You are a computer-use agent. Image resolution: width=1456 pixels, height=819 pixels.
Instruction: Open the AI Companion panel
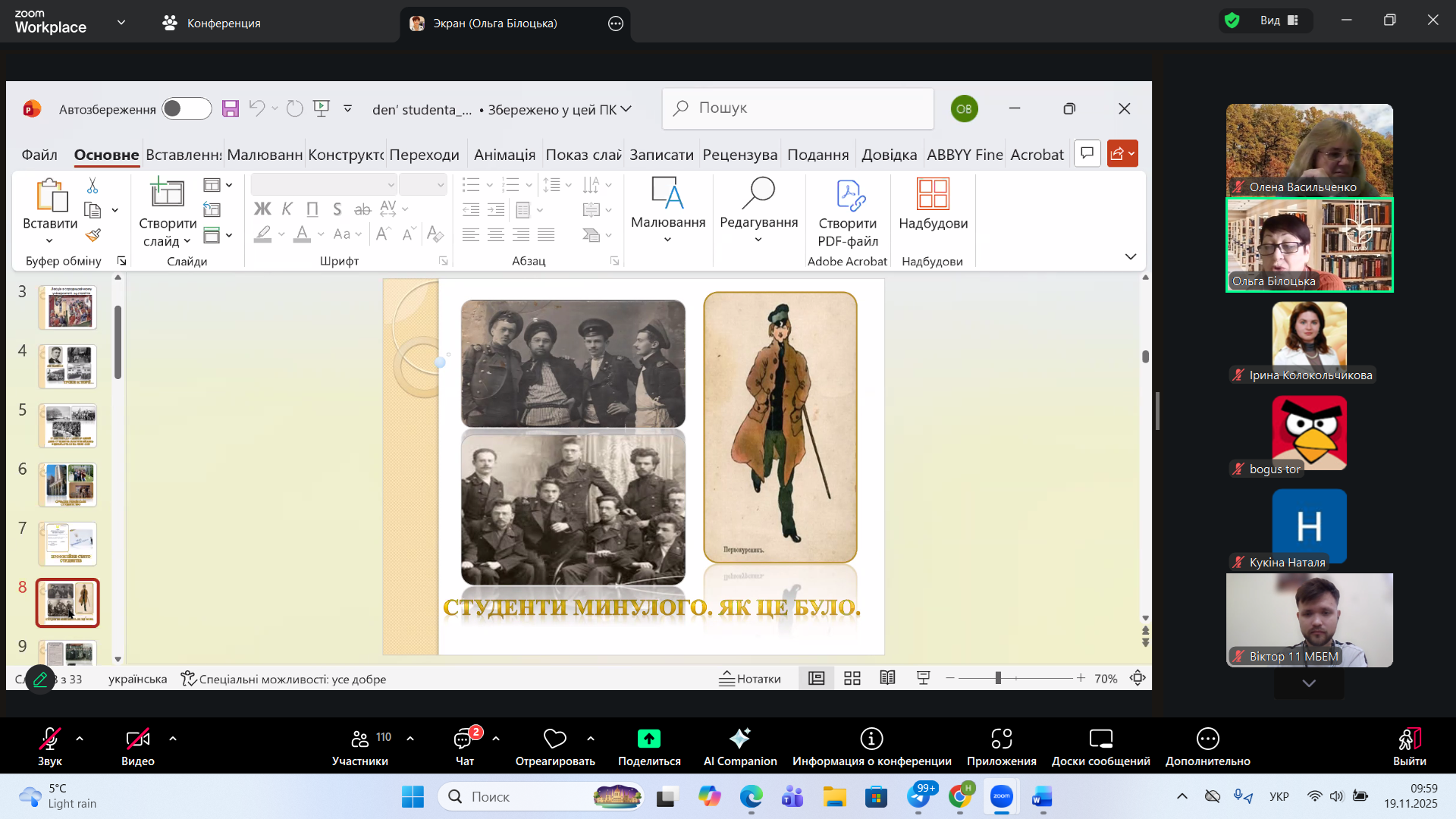(739, 746)
